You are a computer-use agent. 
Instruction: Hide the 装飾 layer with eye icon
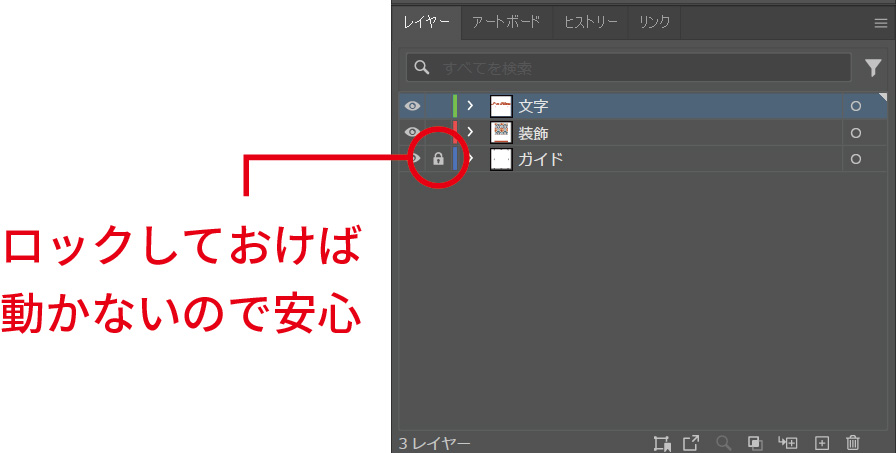(x=412, y=132)
